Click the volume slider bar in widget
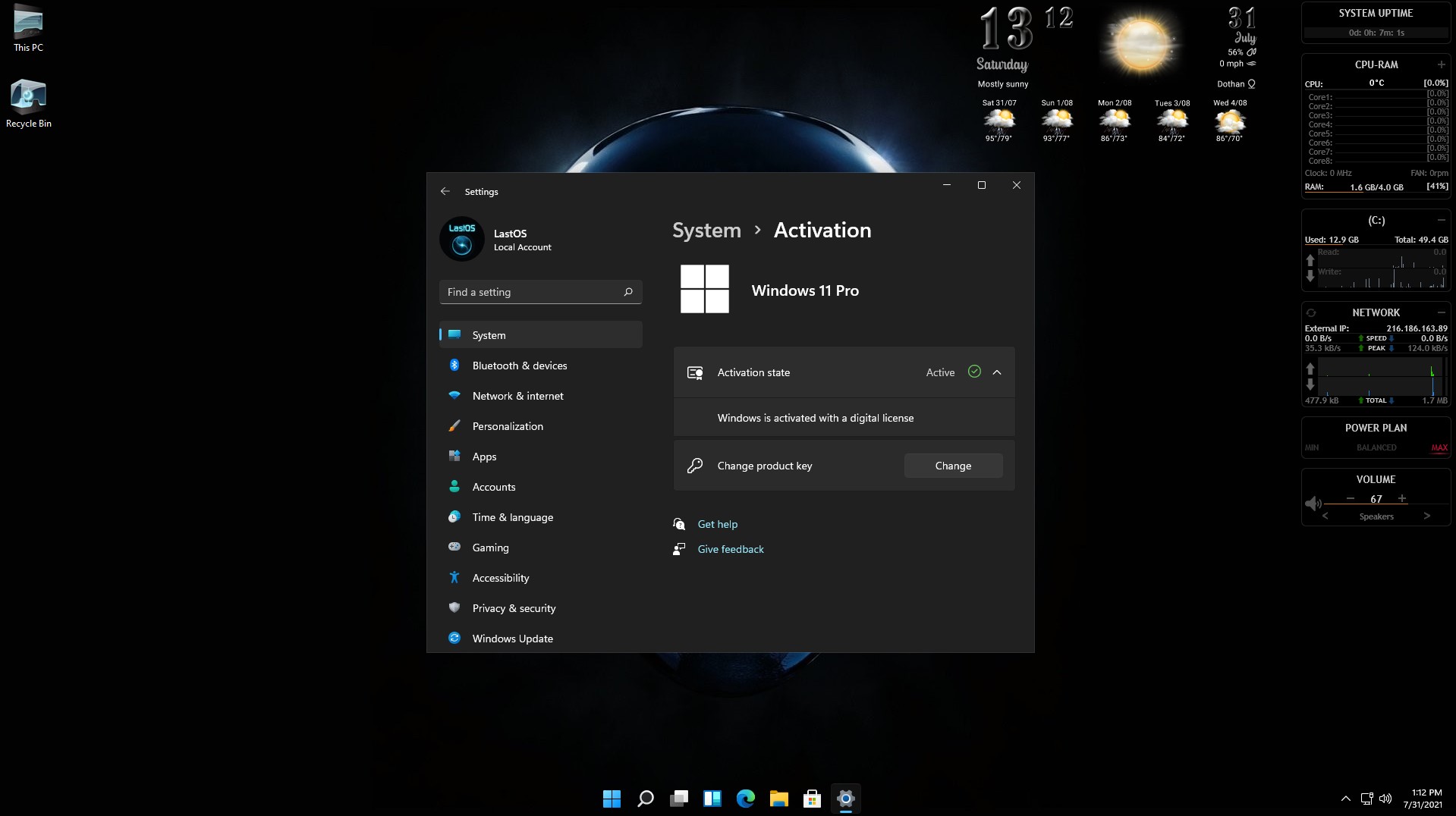 click(1386, 504)
